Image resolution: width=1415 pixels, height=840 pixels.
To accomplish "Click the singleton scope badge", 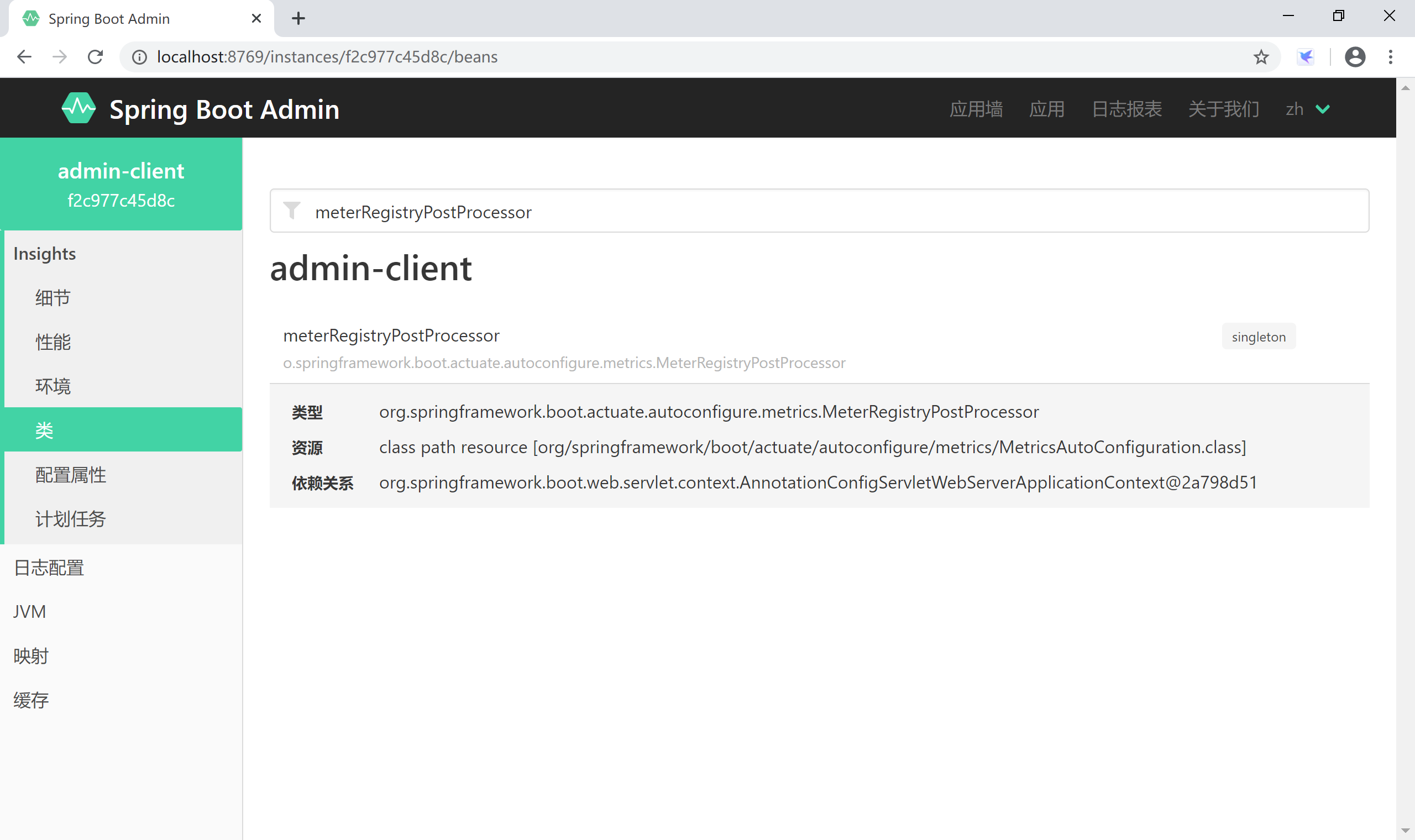I will tap(1258, 336).
